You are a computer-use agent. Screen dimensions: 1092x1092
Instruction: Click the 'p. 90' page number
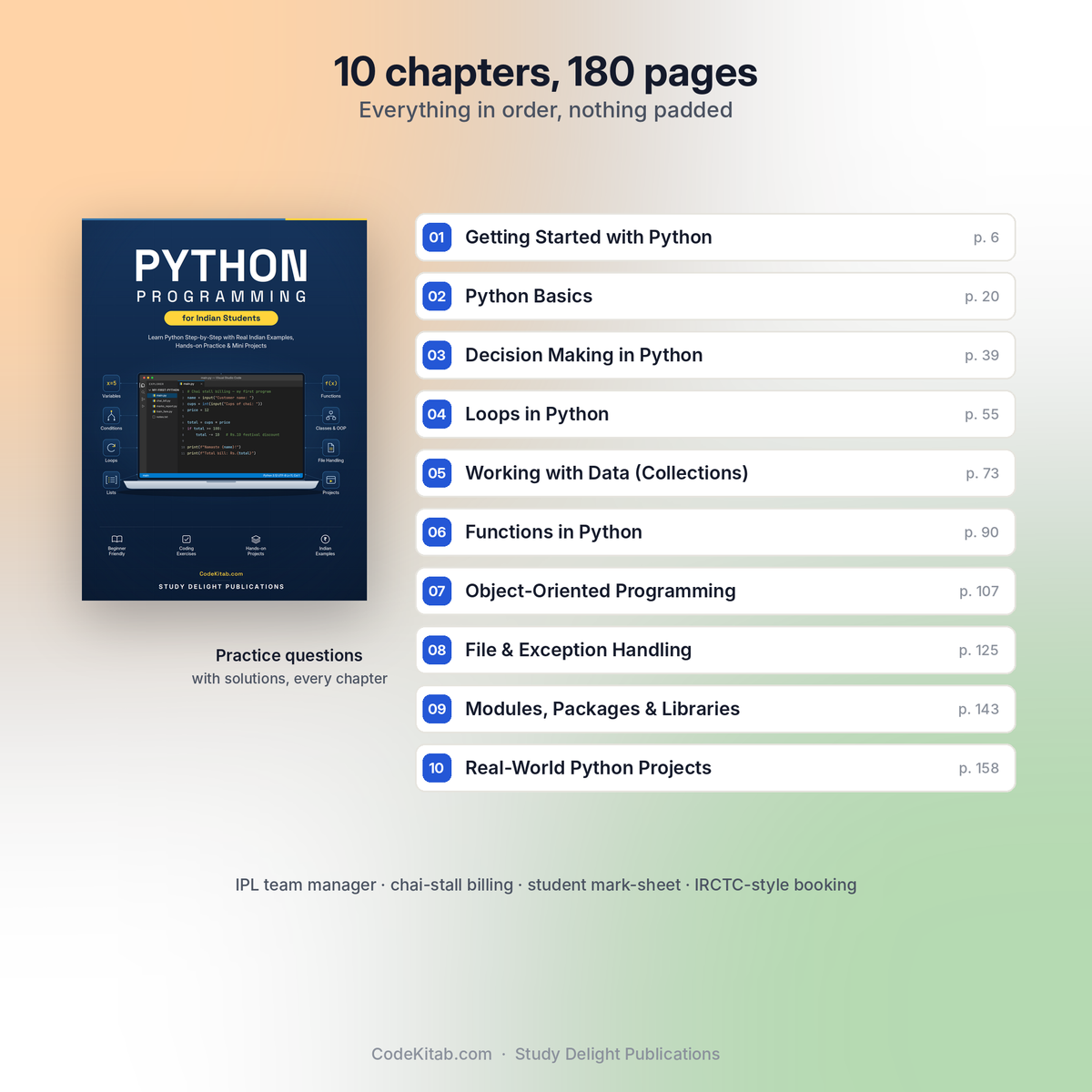(x=982, y=532)
